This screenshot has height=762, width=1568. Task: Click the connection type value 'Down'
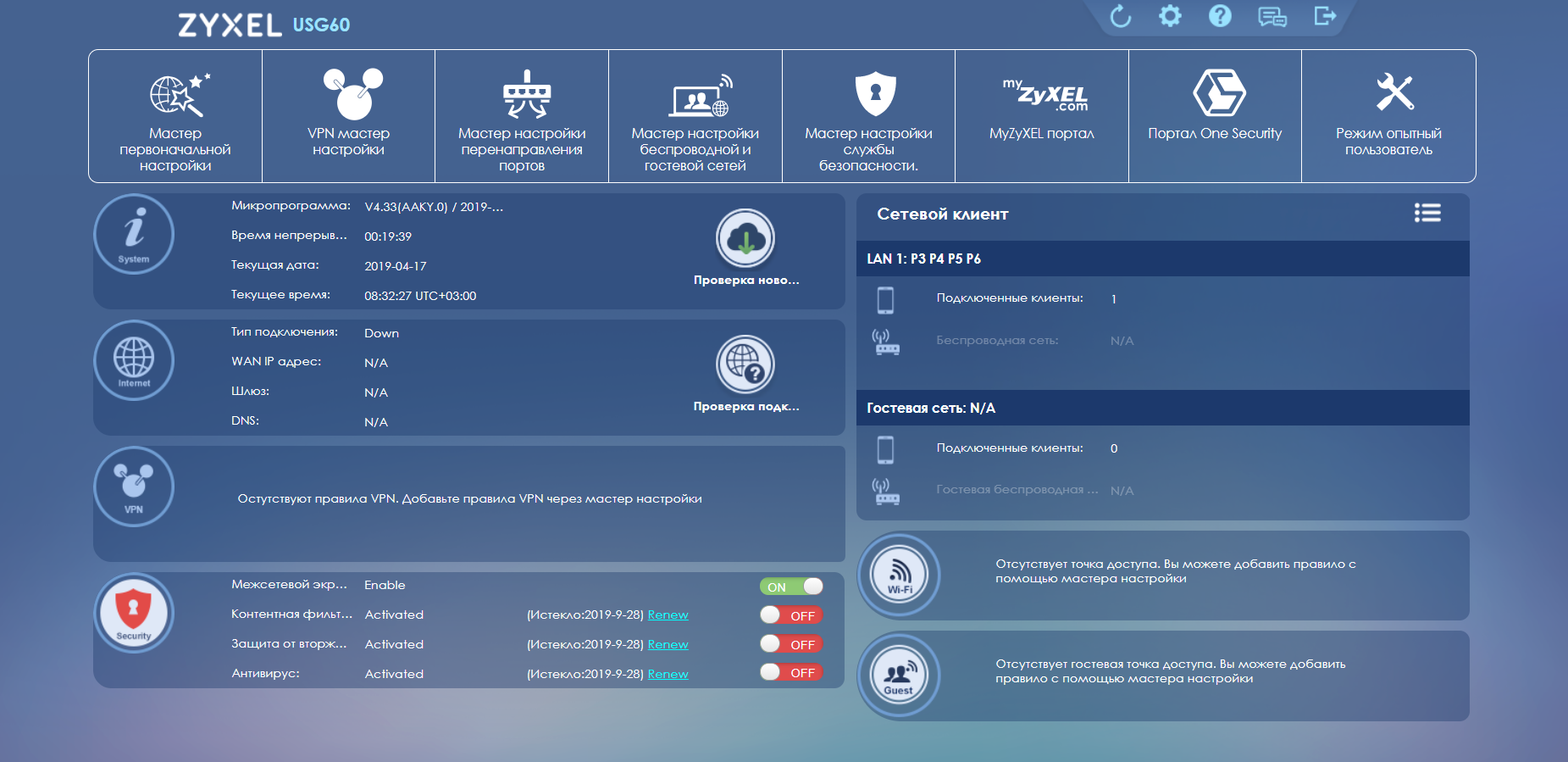click(x=381, y=333)
